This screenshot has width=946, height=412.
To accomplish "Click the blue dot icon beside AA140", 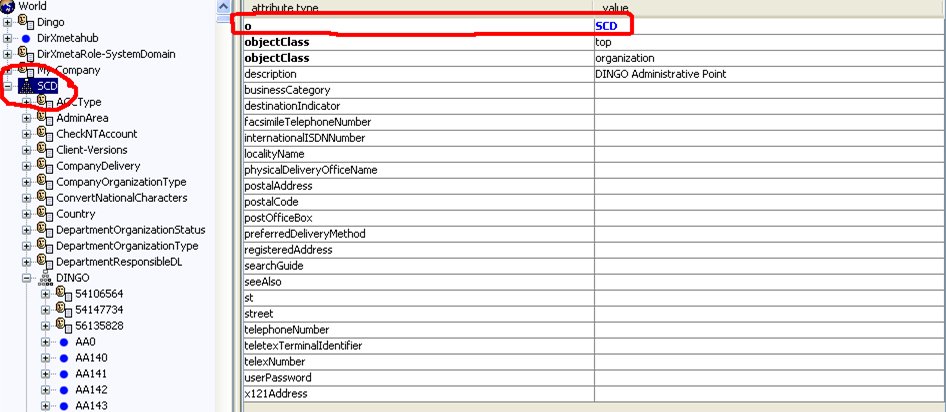I will coord(63,358).
